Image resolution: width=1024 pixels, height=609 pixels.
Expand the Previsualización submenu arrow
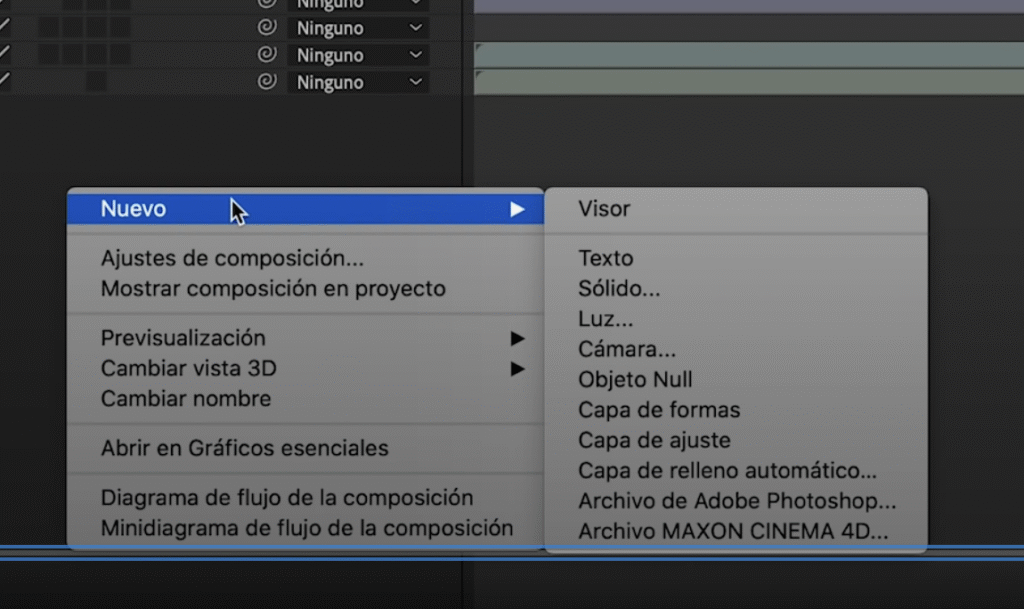pos(516,338)
